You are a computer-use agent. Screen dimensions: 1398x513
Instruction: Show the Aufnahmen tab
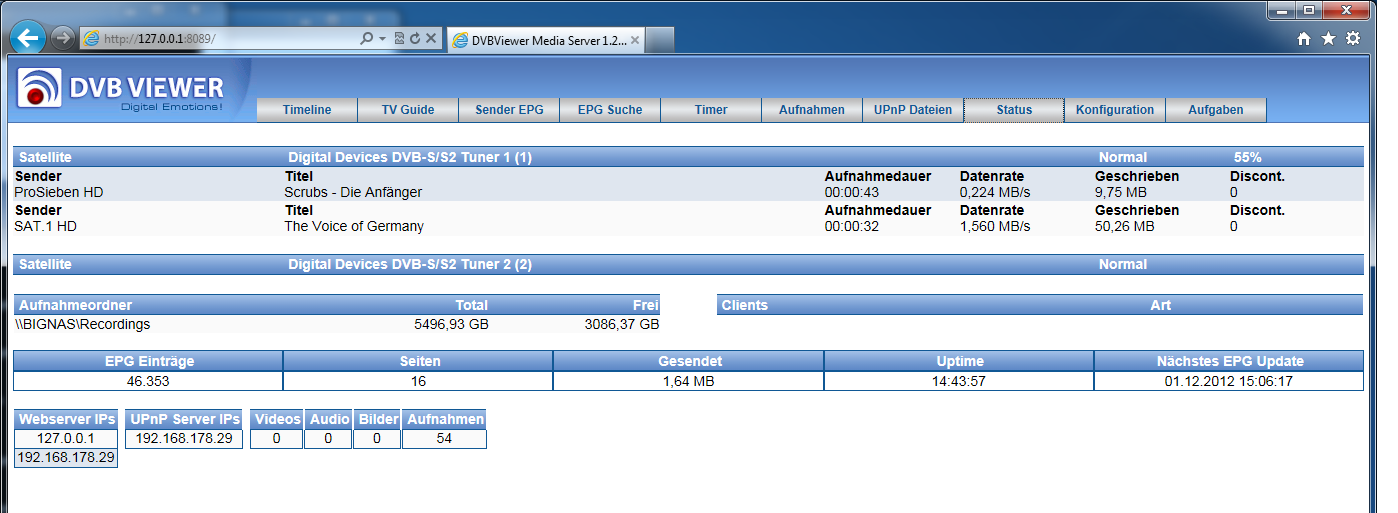coord(812,110)
